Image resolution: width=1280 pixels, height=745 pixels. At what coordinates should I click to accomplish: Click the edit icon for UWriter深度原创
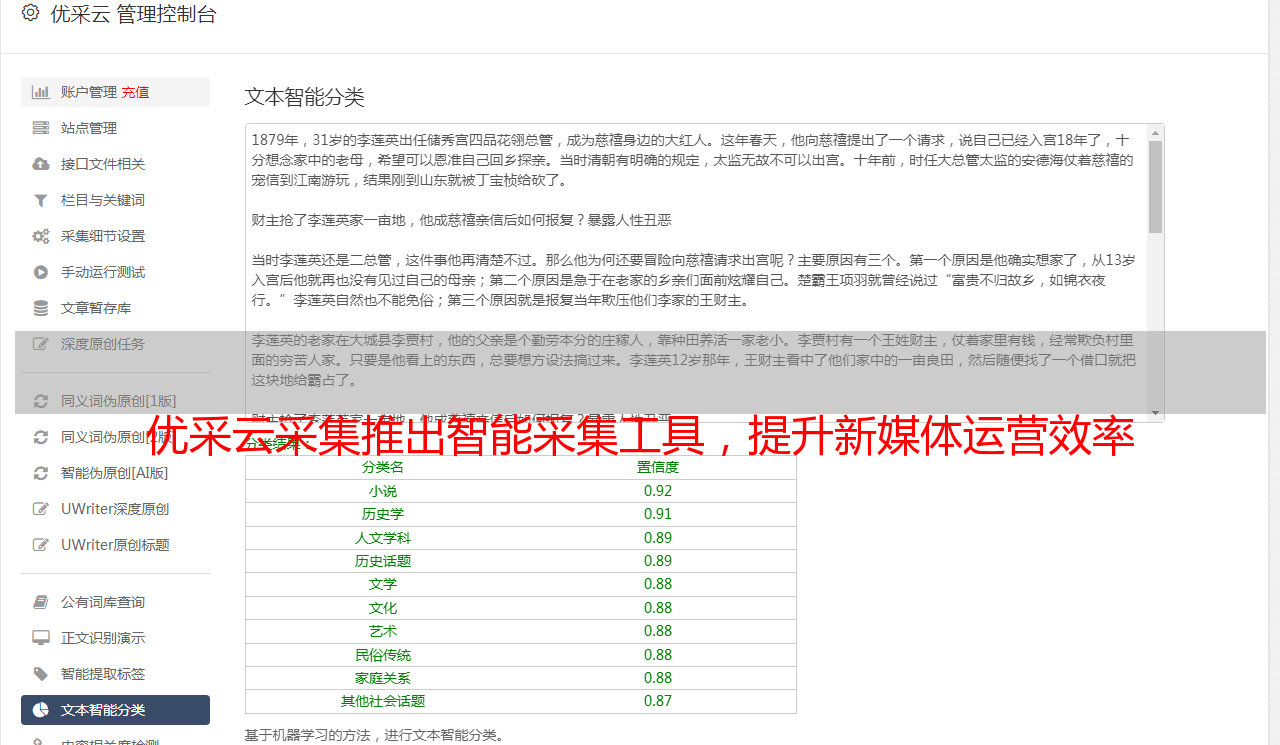tap(41, 509)
